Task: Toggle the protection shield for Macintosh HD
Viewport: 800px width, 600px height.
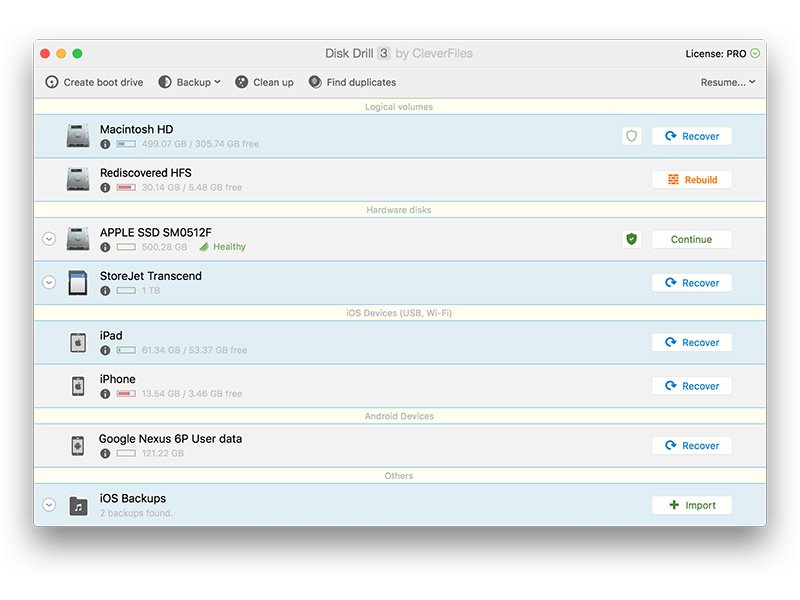Action: 631,136
